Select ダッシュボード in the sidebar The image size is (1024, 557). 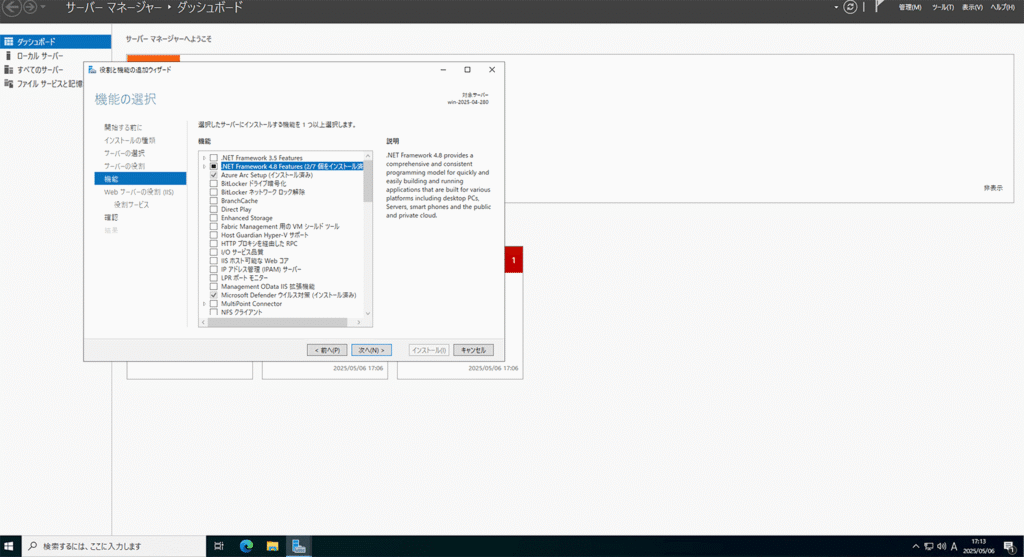click(56, 41)
